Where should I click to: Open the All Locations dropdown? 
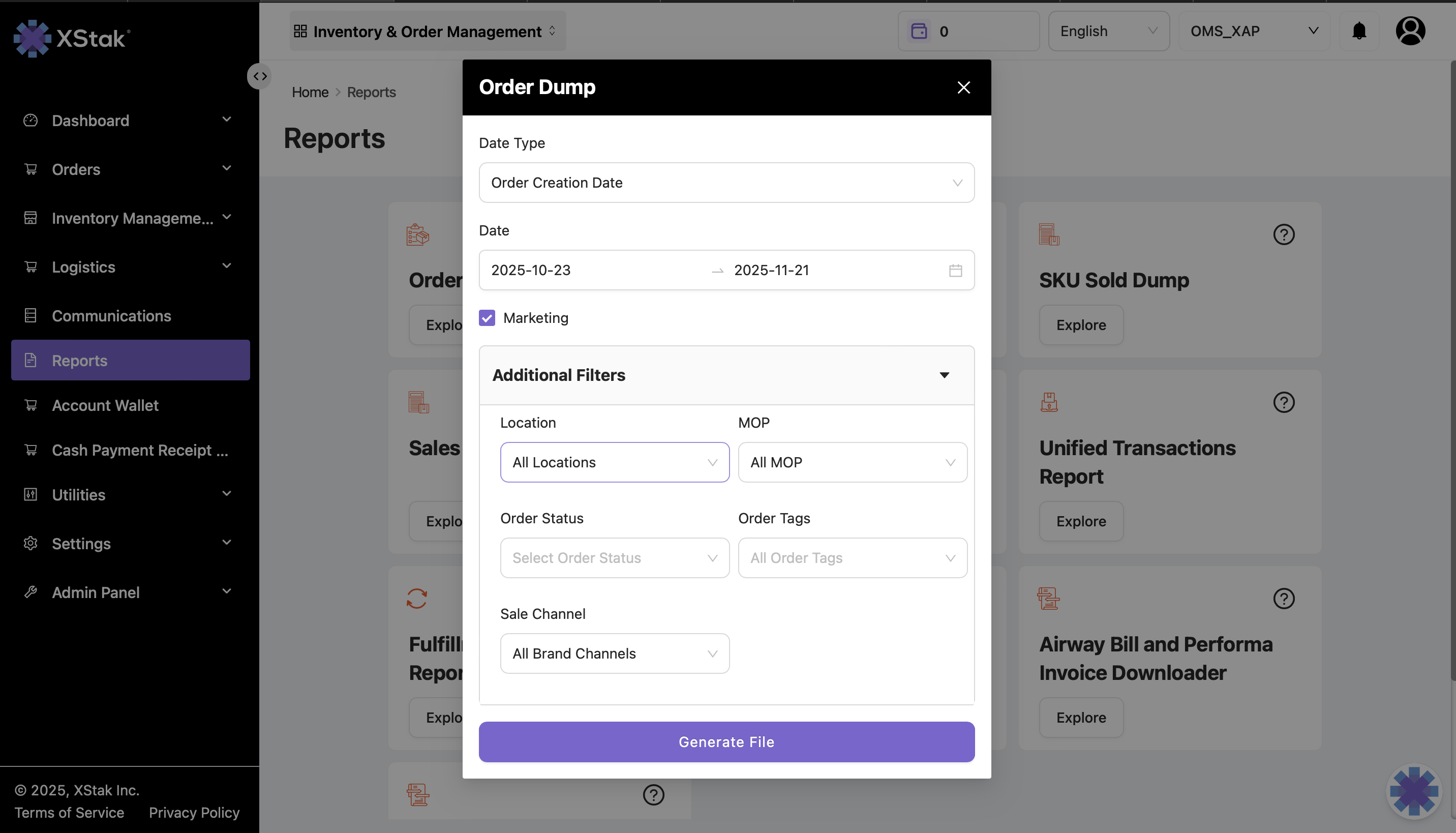pos(614,462)
